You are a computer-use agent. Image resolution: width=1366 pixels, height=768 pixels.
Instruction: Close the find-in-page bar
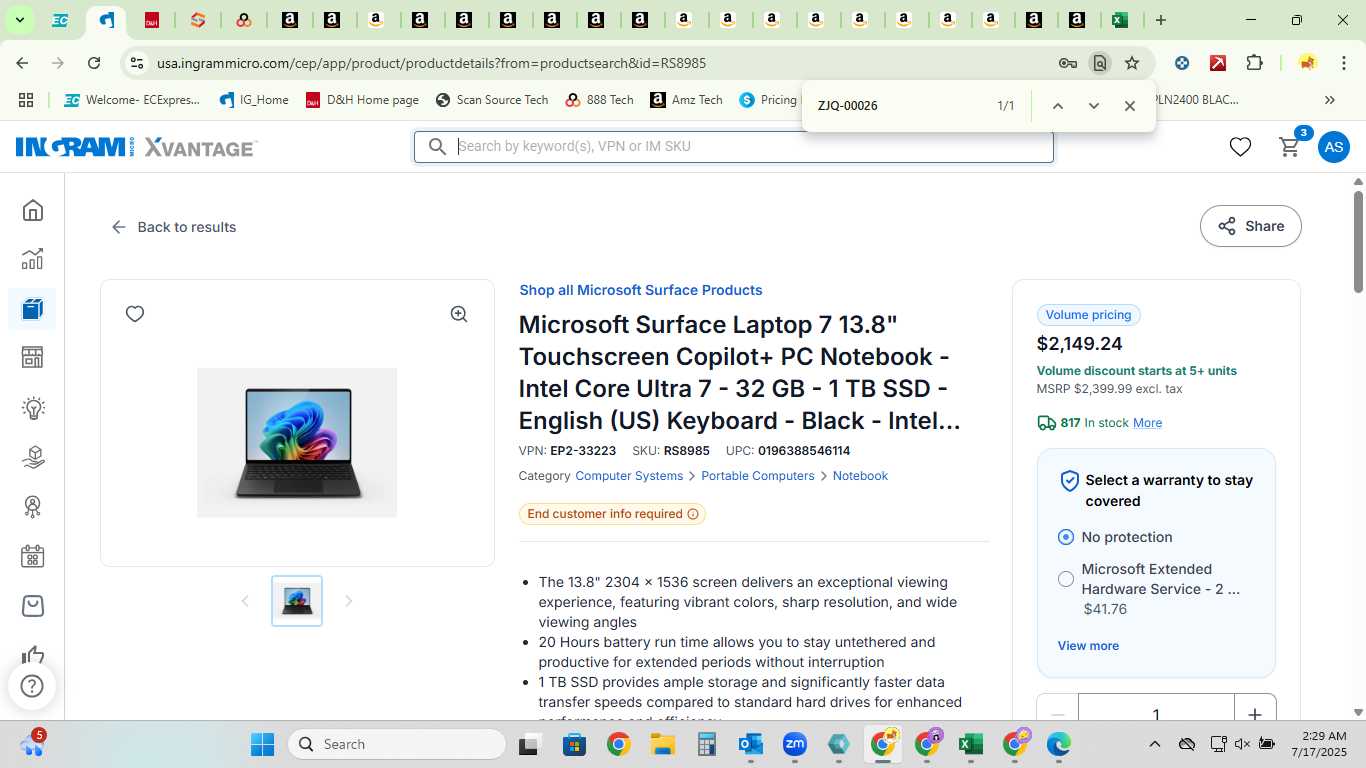pyautogui.click(x=1129, y=106)
